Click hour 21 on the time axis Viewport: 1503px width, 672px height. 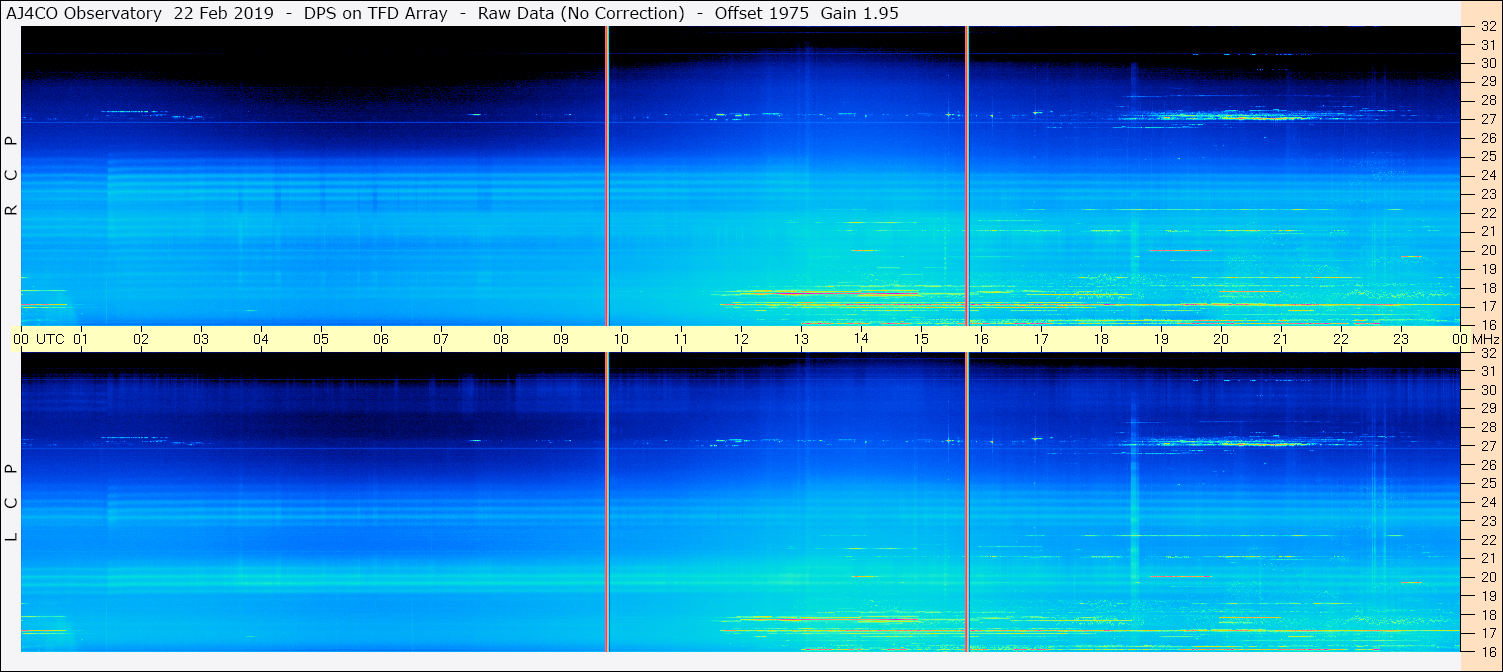tap(1281, 339)
